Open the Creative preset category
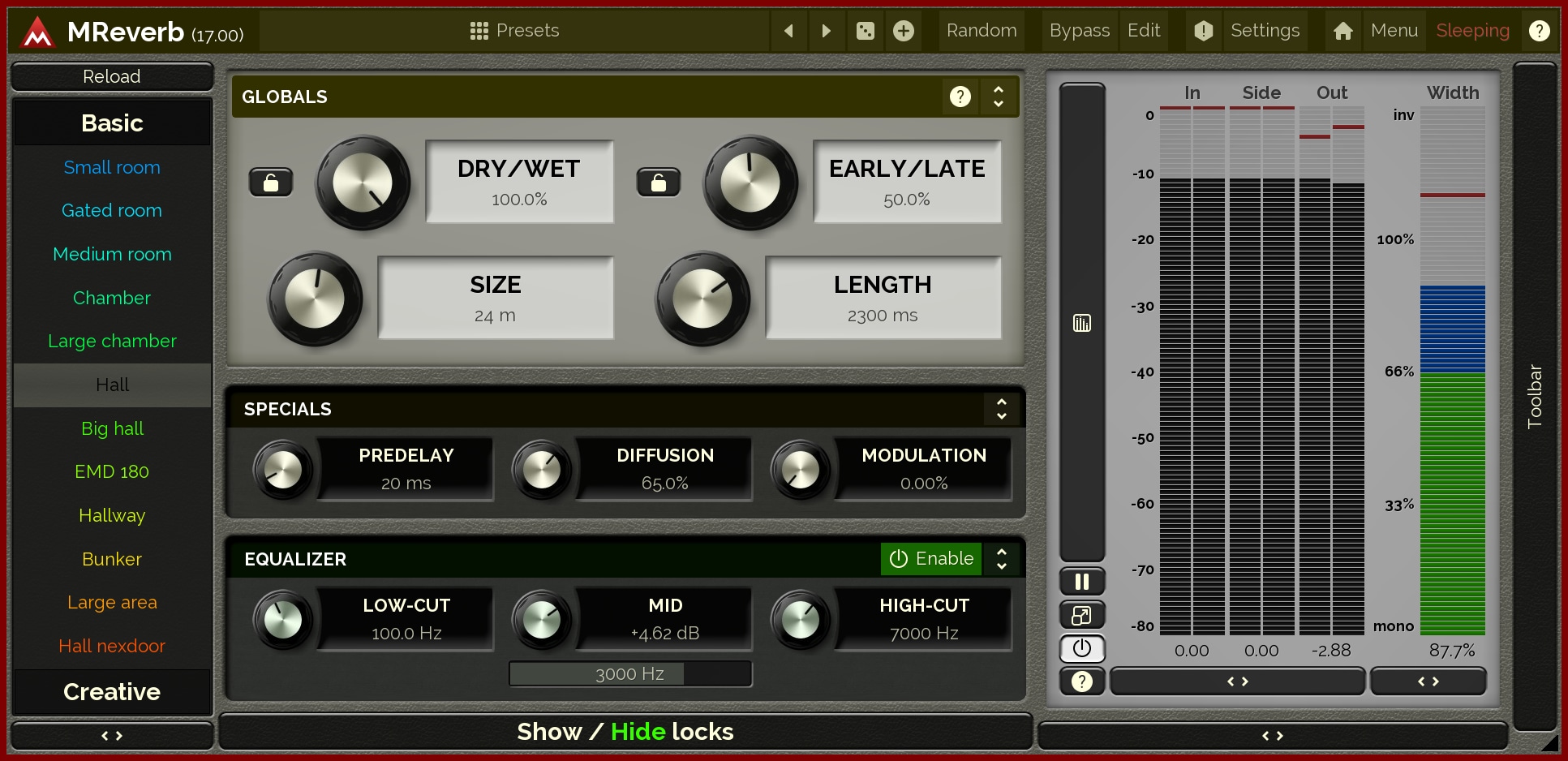The image size is (1568, 761). [x=112, y=692]
